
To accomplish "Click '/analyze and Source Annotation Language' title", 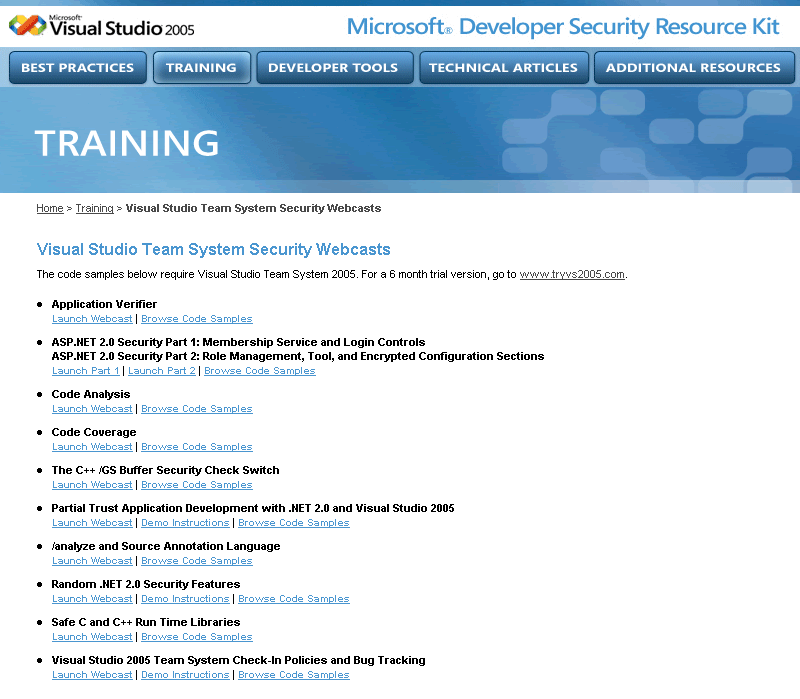I will (166, 546).
